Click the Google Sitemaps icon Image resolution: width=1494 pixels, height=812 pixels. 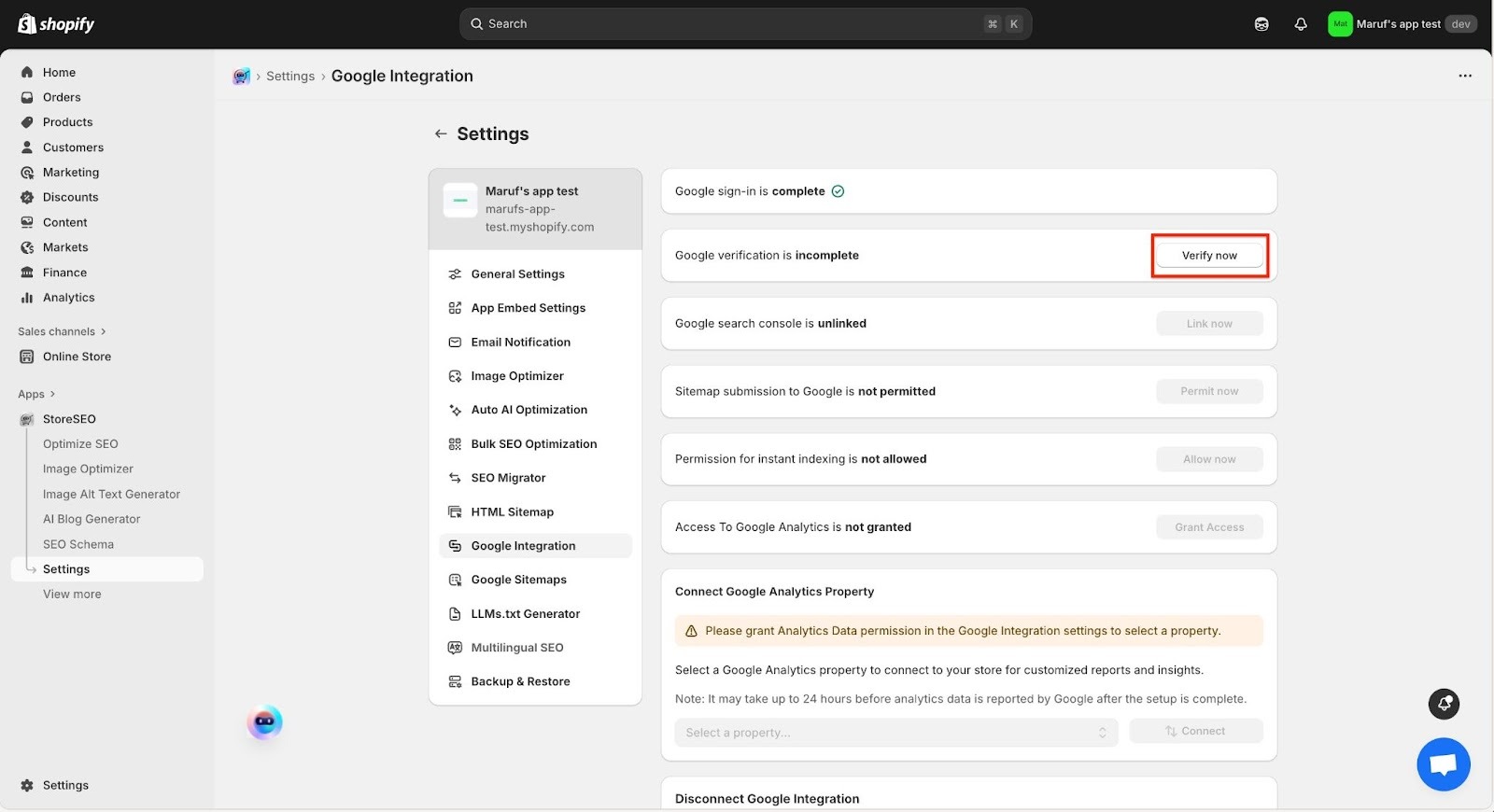pos(455,580)
